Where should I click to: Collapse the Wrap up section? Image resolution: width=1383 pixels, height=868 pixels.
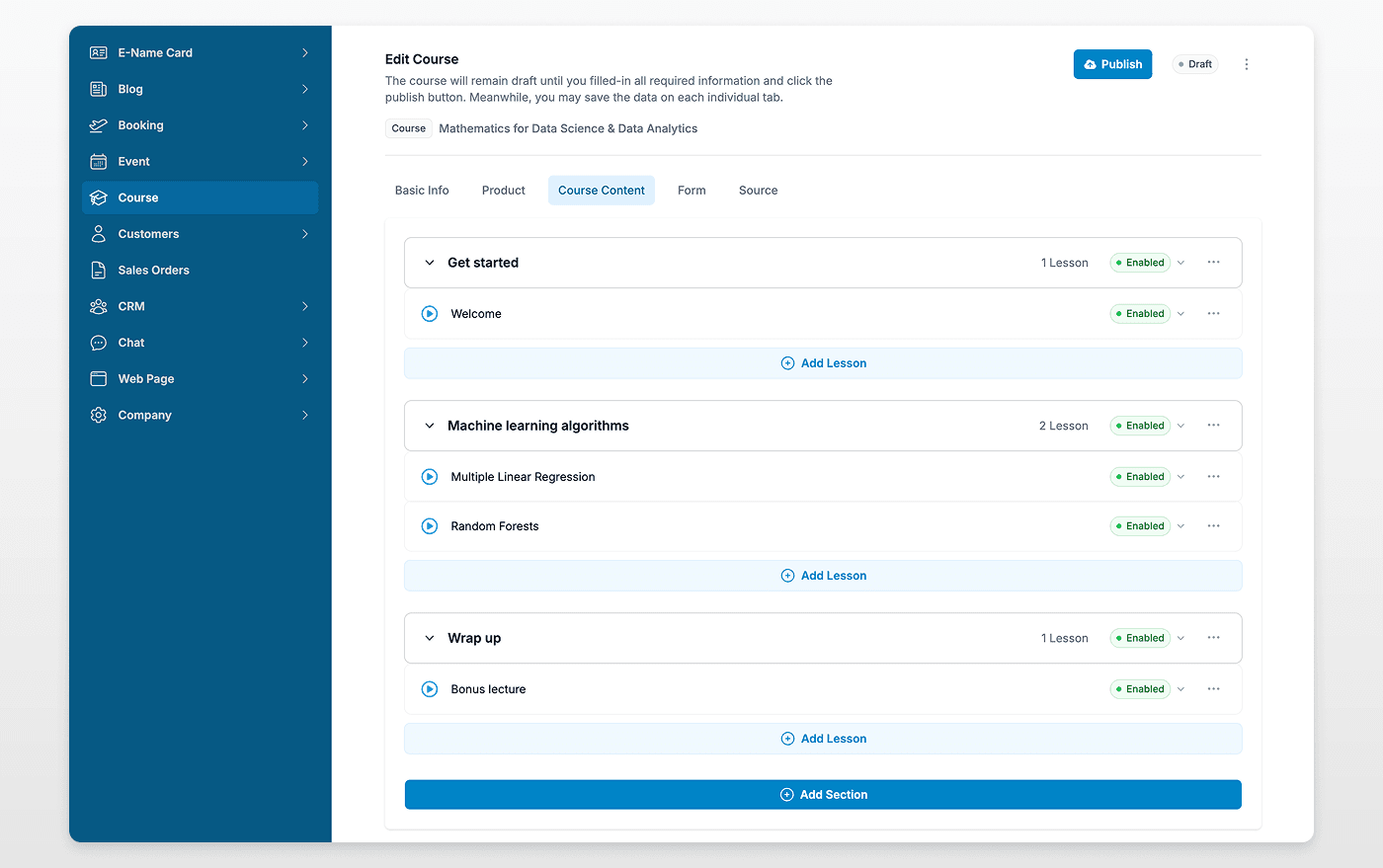[430, 638]
